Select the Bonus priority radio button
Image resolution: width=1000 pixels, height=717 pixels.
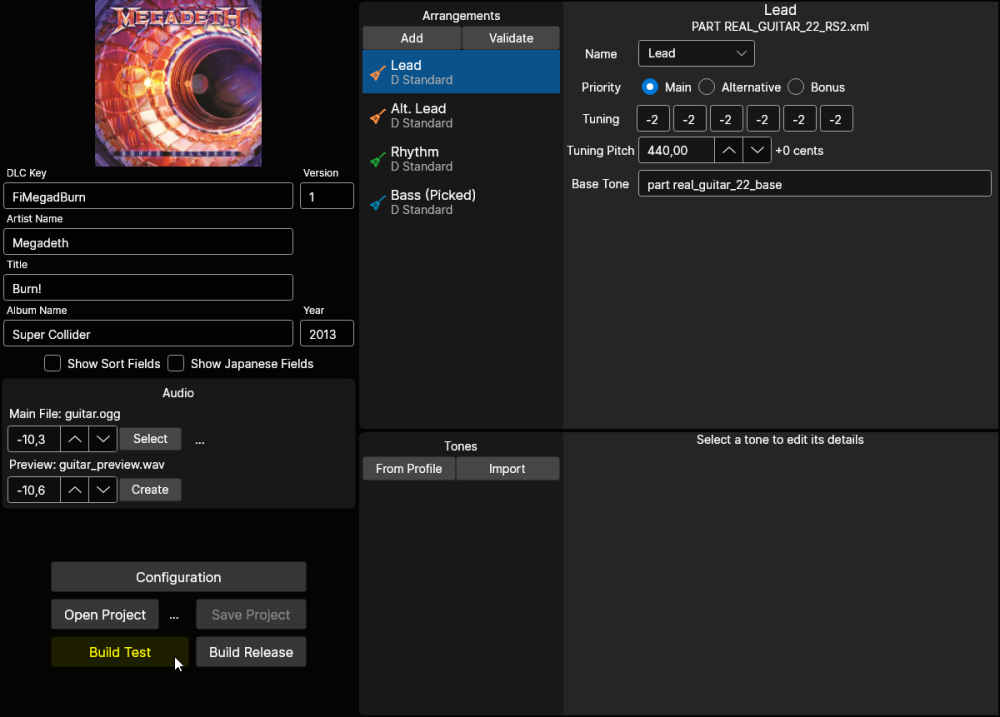[x=796, y=87]
